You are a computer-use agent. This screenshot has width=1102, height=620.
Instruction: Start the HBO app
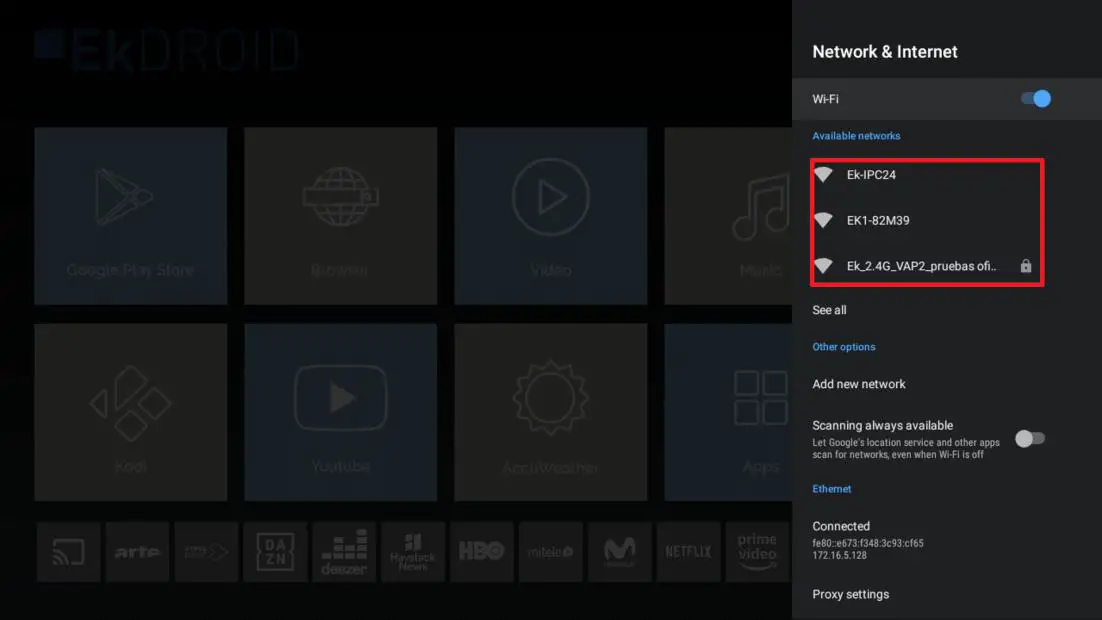(x=482, y=551)
